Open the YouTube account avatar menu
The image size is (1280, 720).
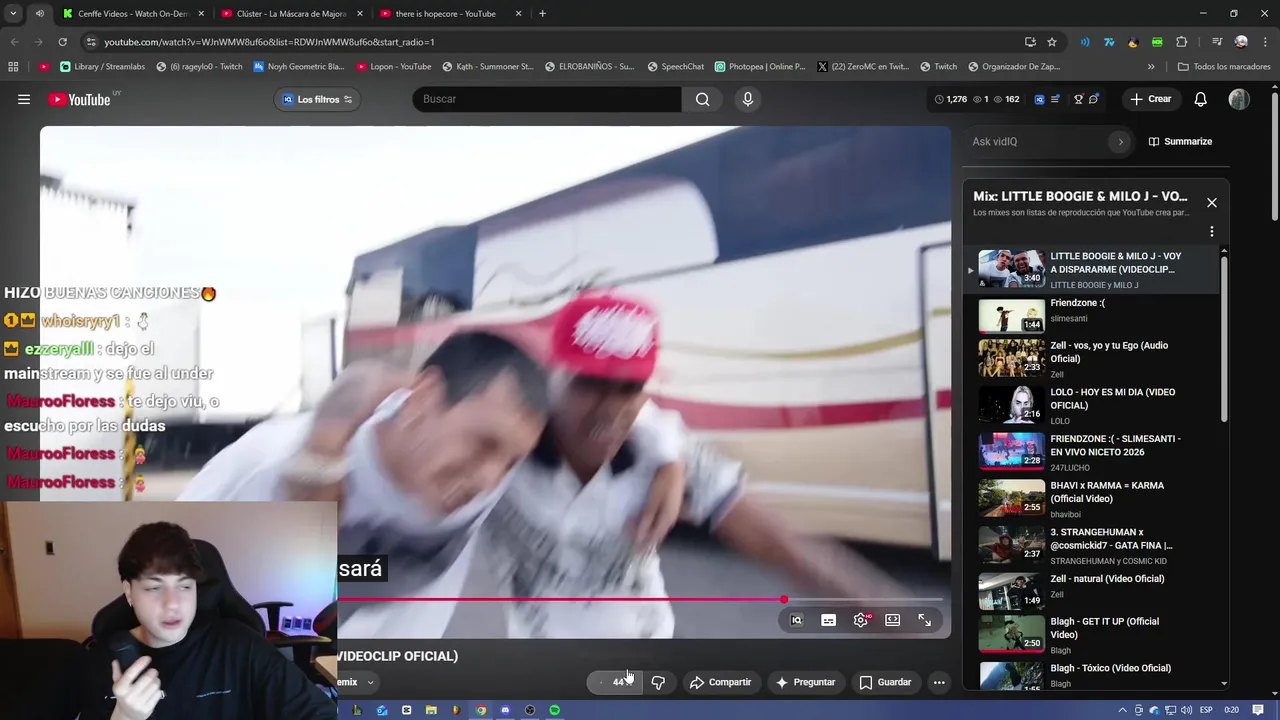point(1239,99)
